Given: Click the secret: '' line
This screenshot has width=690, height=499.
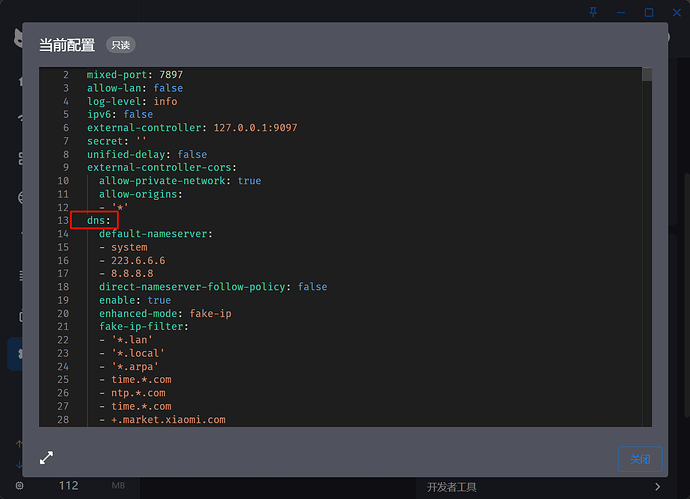Looking at the screenshot, I should coord(116,141).
